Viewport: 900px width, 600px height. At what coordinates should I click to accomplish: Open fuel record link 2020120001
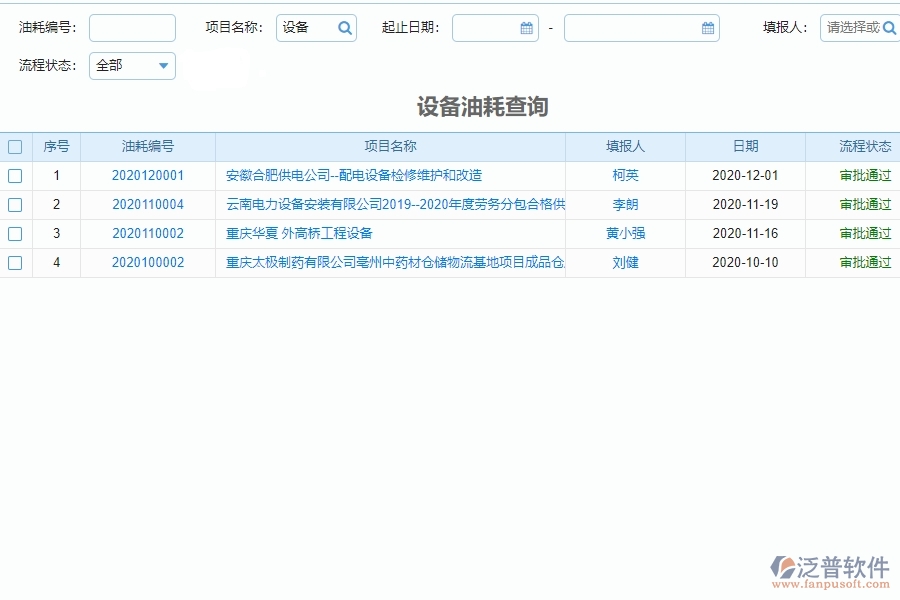point(146,175)
